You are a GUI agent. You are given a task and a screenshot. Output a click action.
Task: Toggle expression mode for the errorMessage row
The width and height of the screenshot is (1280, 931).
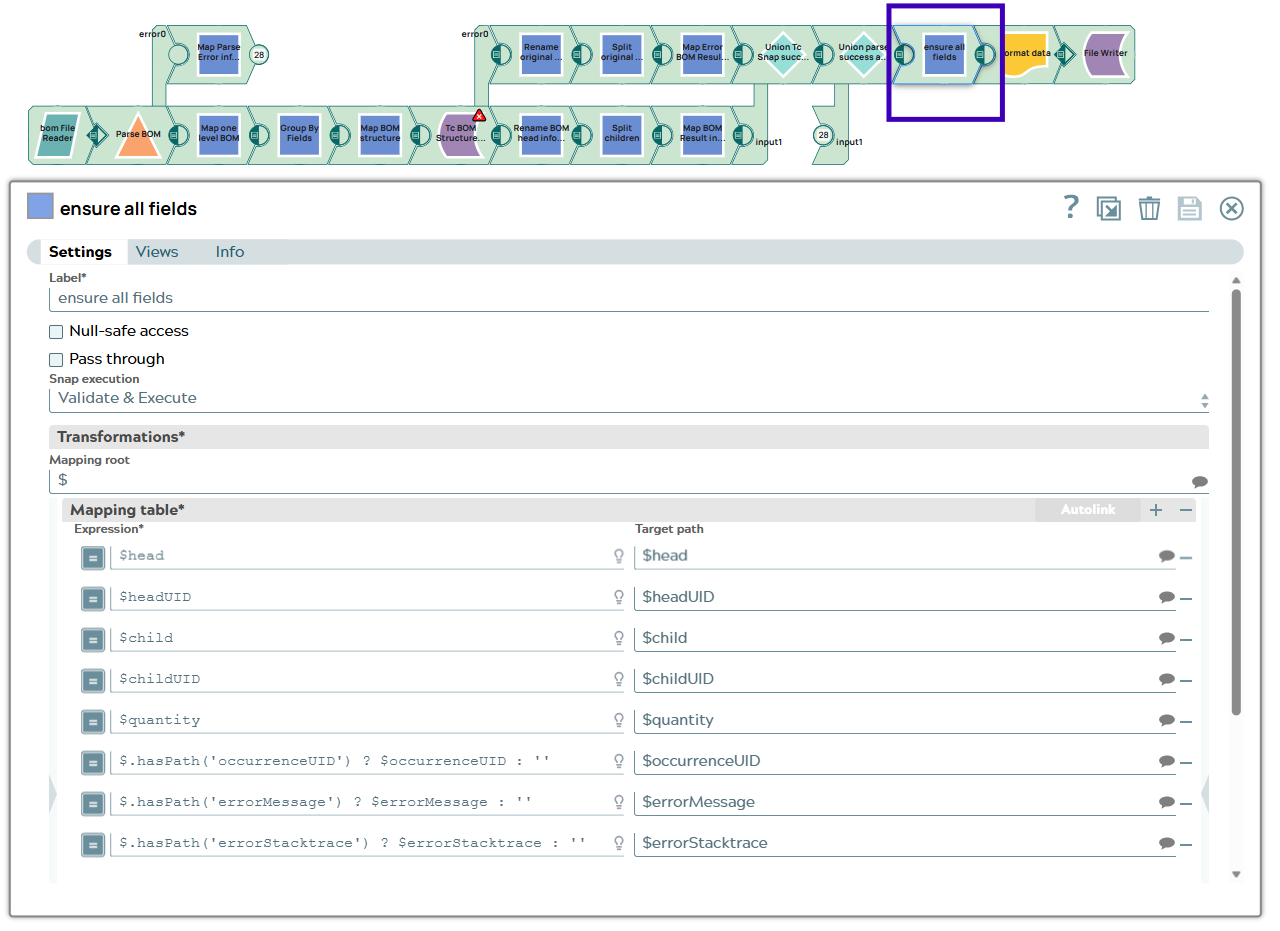(x=93, y=803)
